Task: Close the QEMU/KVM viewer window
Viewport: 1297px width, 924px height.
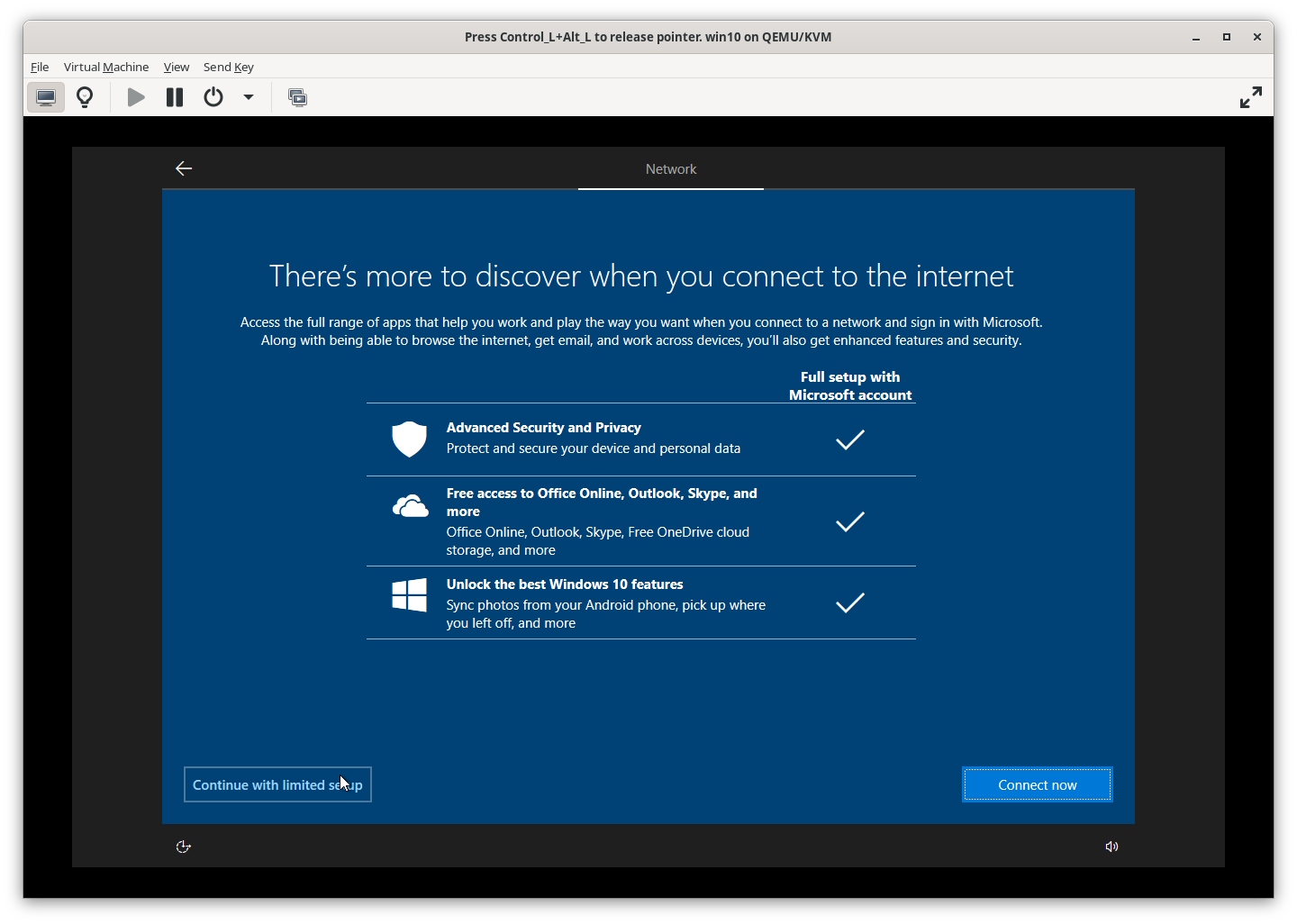Action: click(x=1256, y=37)
